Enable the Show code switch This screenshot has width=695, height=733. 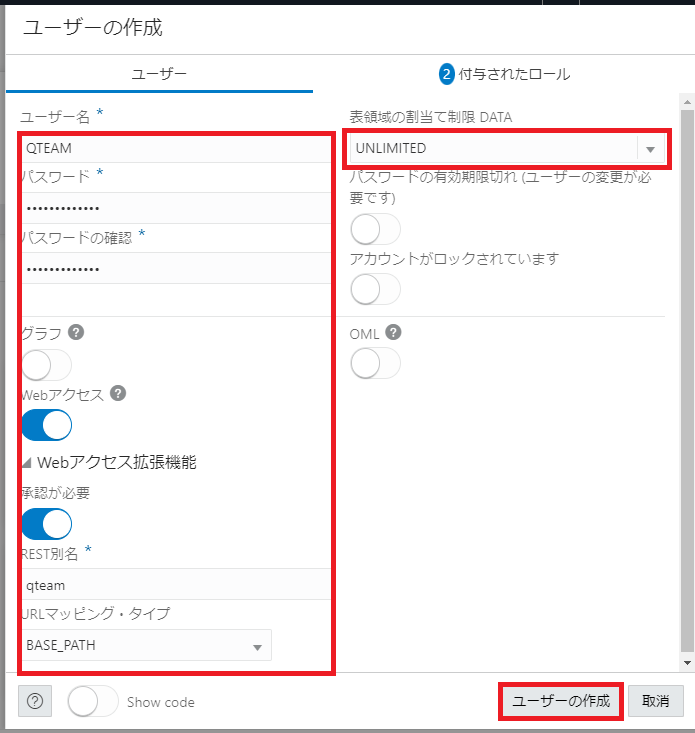pos(93,701)
